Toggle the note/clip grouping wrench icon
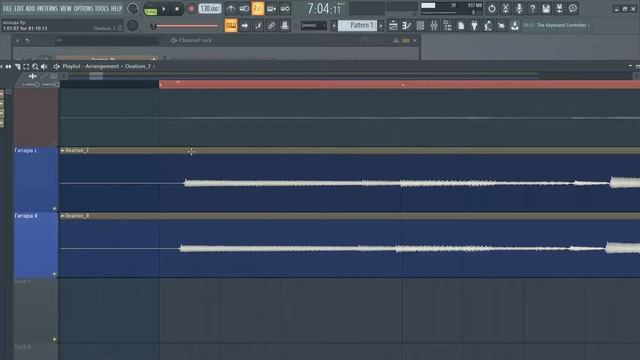Image resolution: width=640 pixels, height=360 pixels. click(x=258, y=26)
